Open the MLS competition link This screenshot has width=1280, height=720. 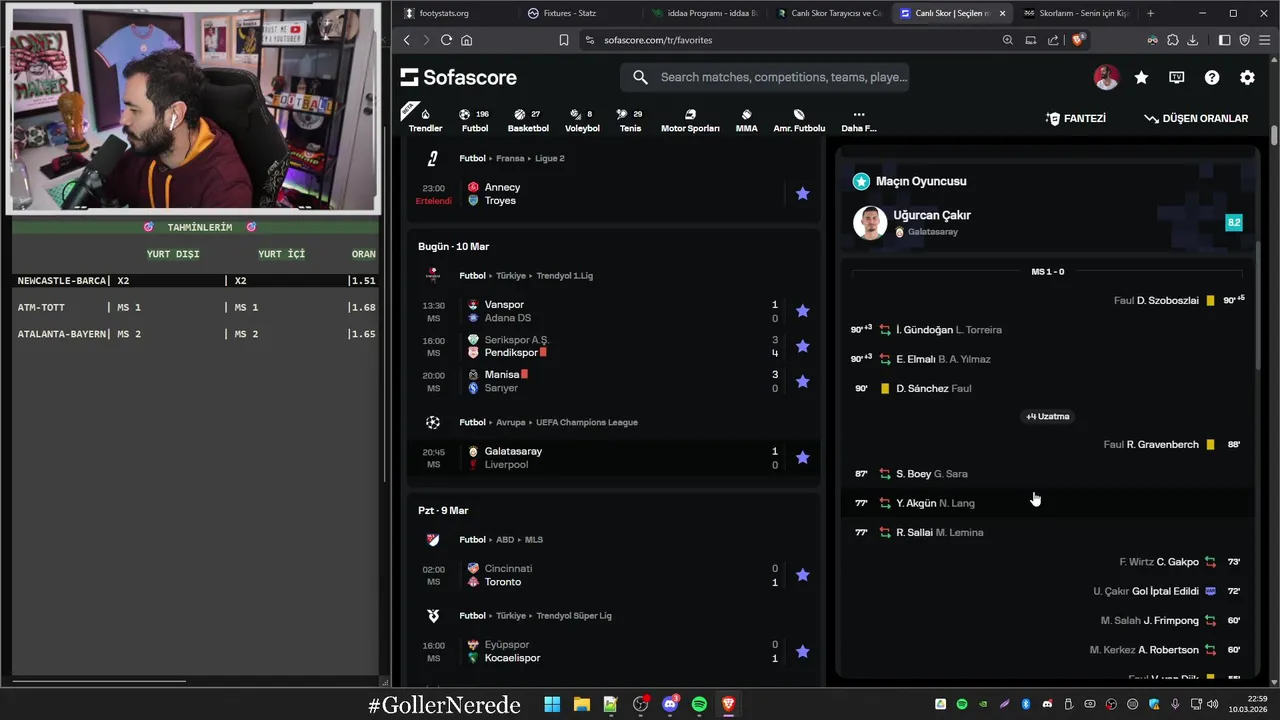pos(534,539)
